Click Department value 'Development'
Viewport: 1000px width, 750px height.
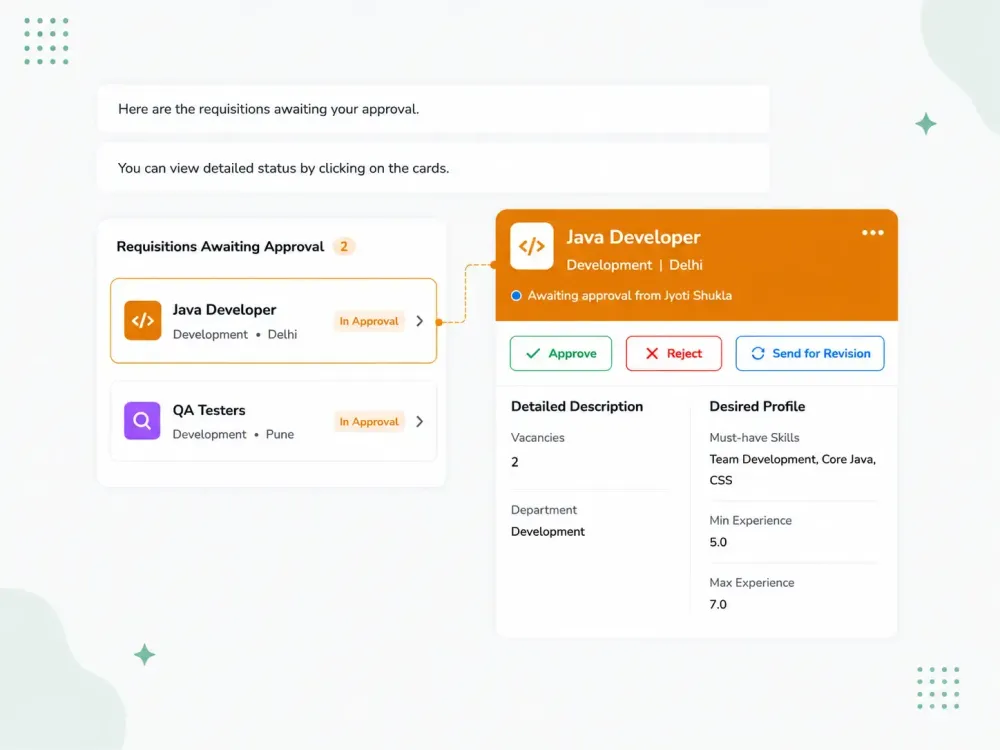[548, 531]
